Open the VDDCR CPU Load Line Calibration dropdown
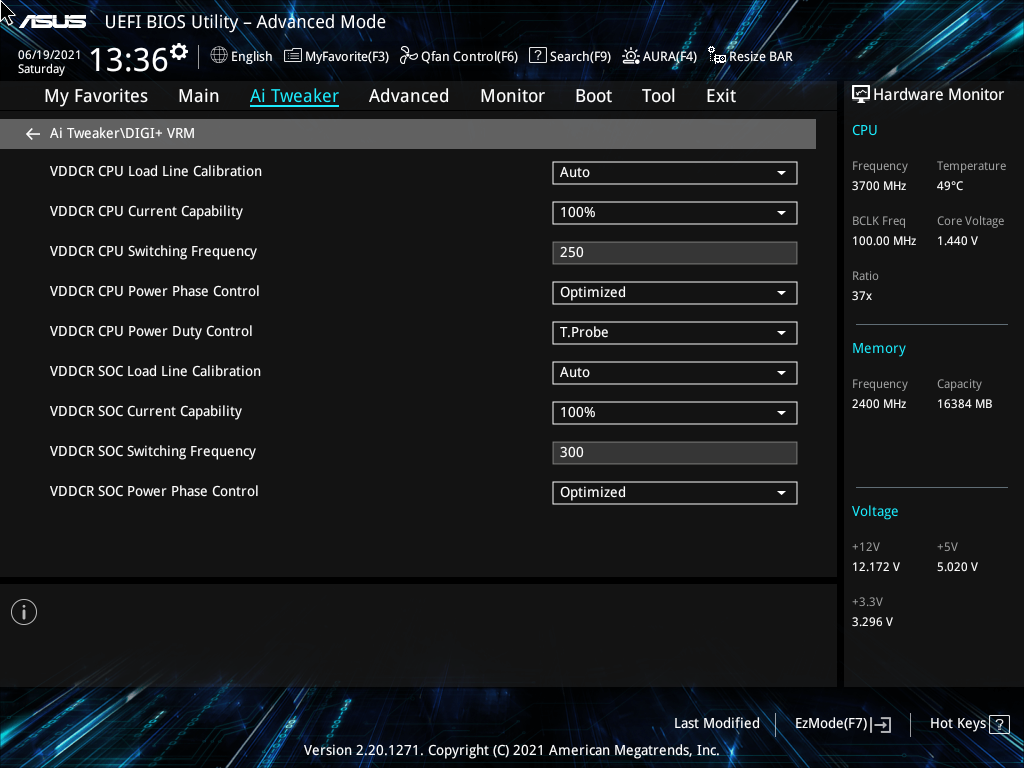 (x=674, y=172)
